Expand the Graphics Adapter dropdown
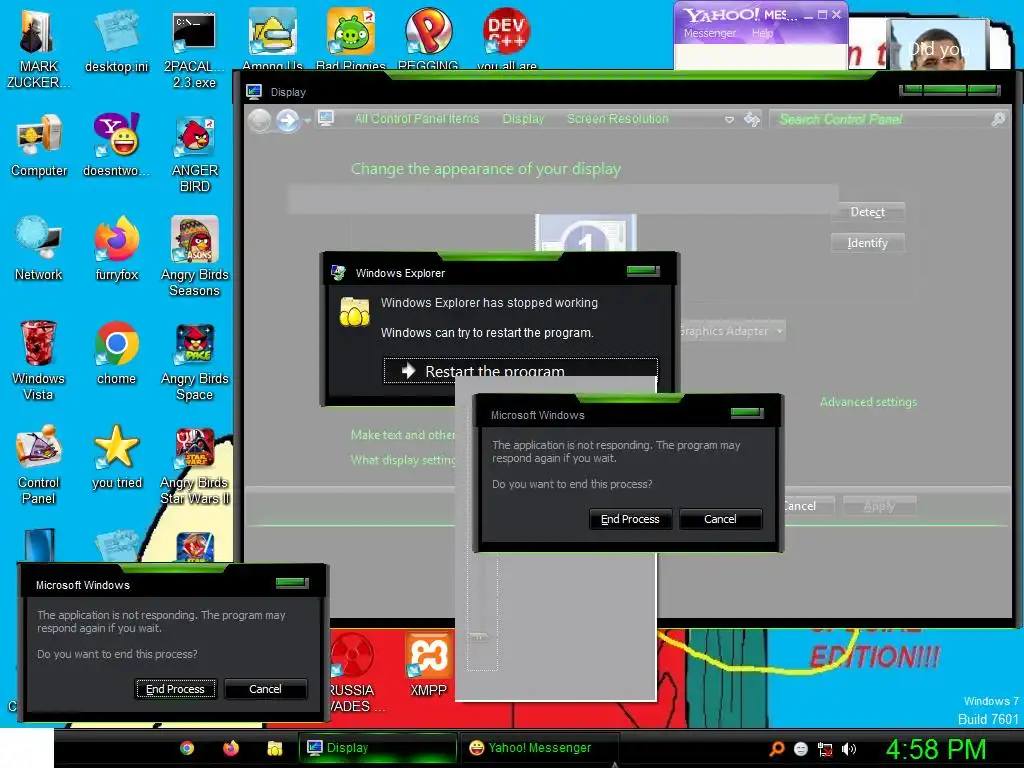 click(x=779, y=331)
